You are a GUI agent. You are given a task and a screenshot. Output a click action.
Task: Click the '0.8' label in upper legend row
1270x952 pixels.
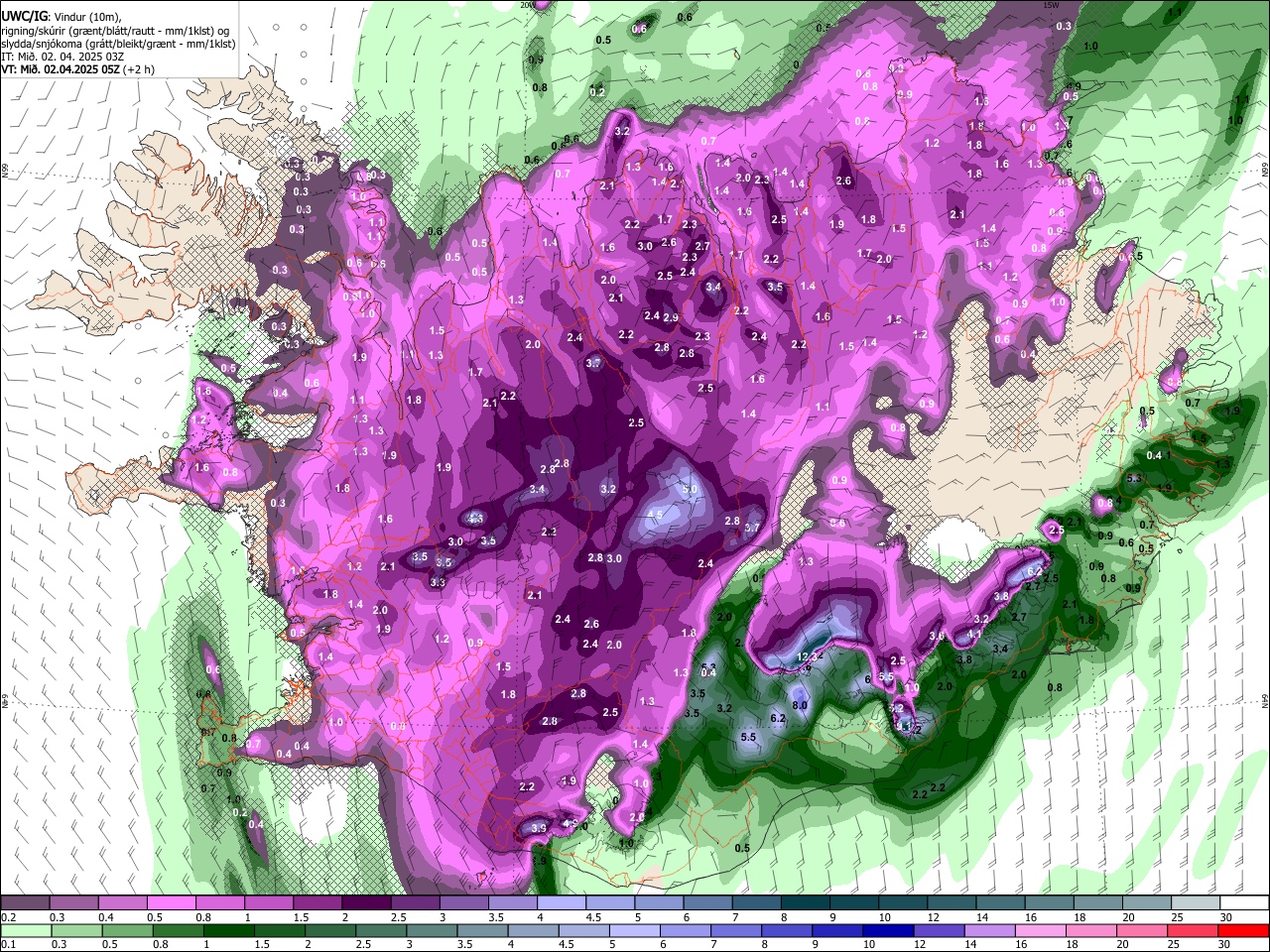coord(203,917)
